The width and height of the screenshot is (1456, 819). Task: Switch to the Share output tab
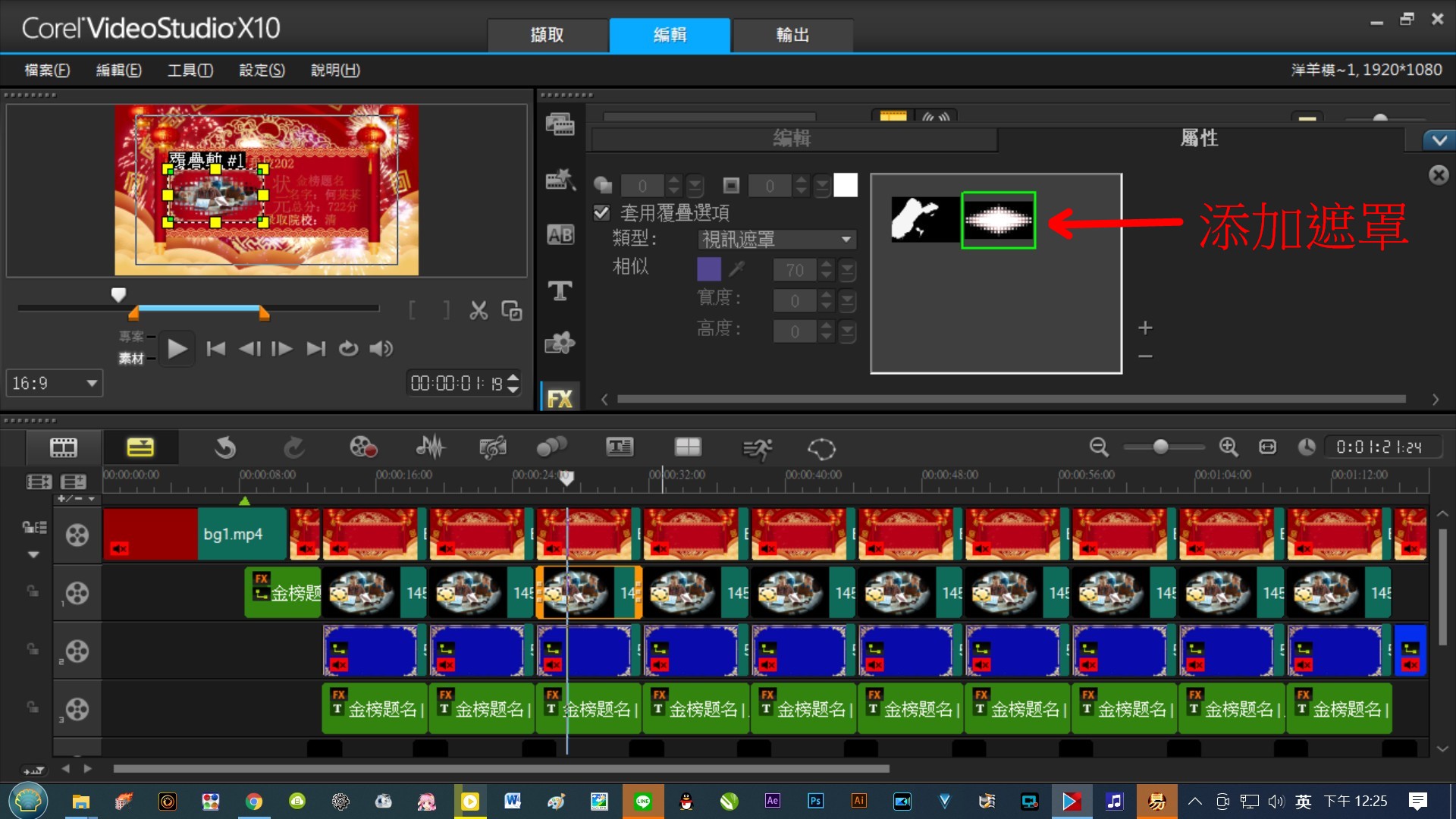pyautogui.click(x=793, y=35)
